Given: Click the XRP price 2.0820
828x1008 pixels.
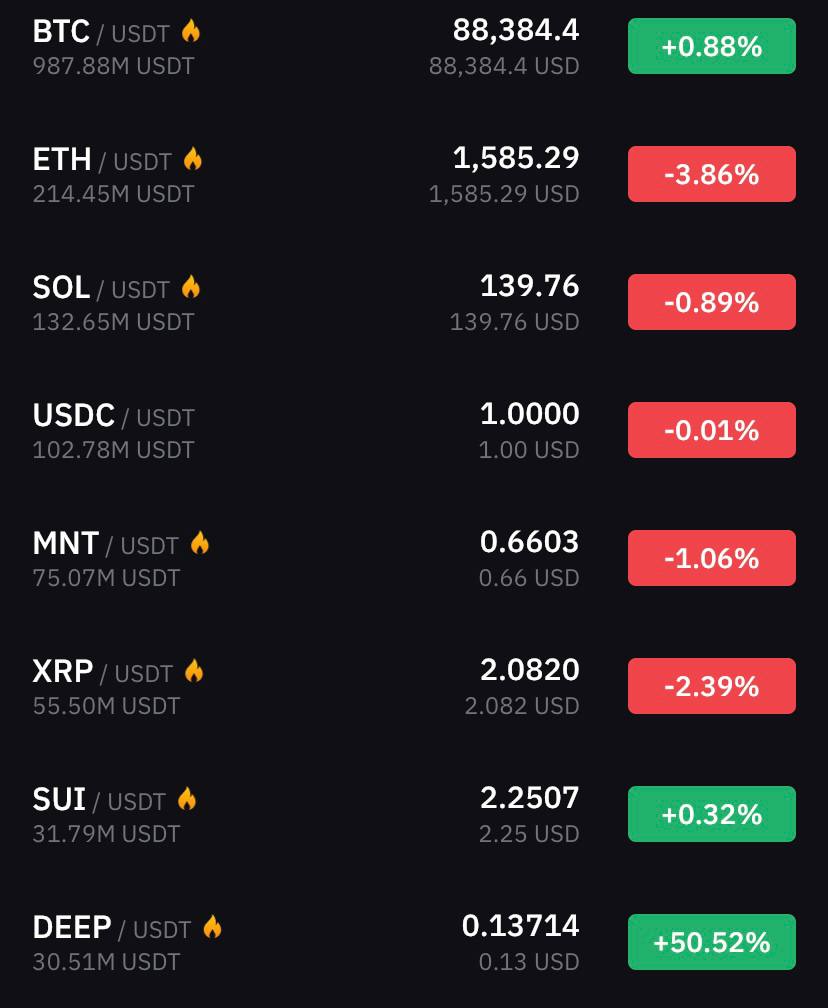Looking at the screenshot, I should (x=530, y=670).
